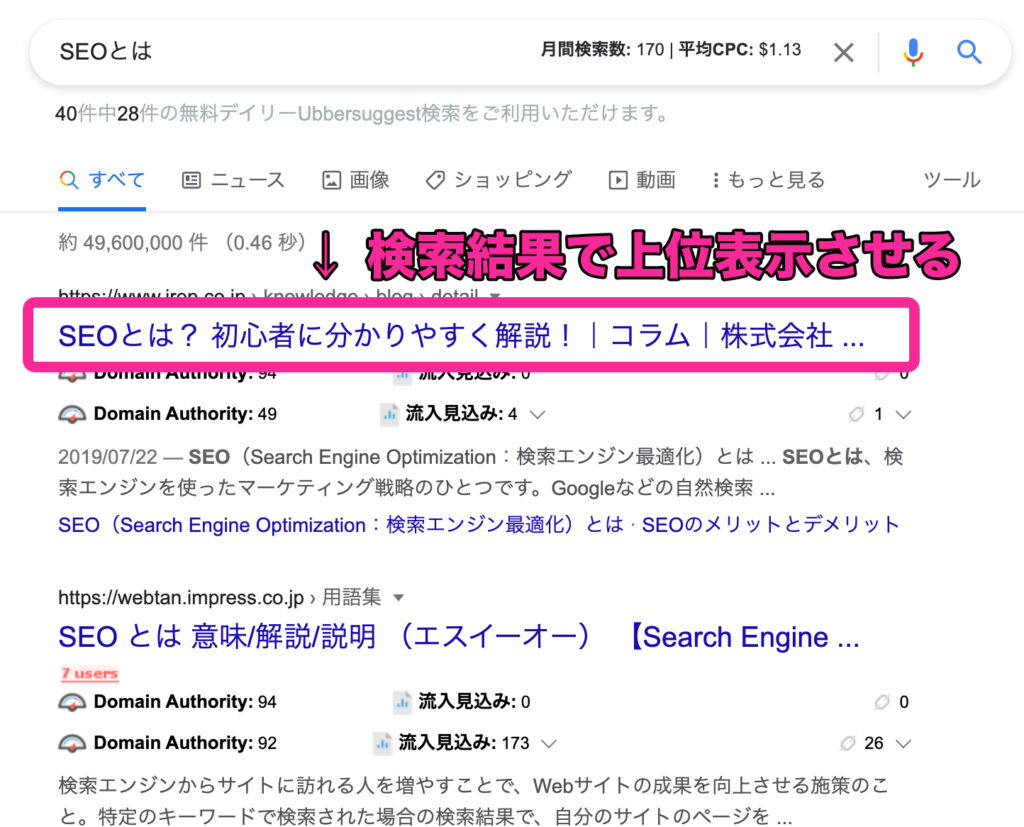Switch to the 動画 tab
The height and width of the screenshot is (827, 1024).
pyautogui.click(x=642, y=180)
